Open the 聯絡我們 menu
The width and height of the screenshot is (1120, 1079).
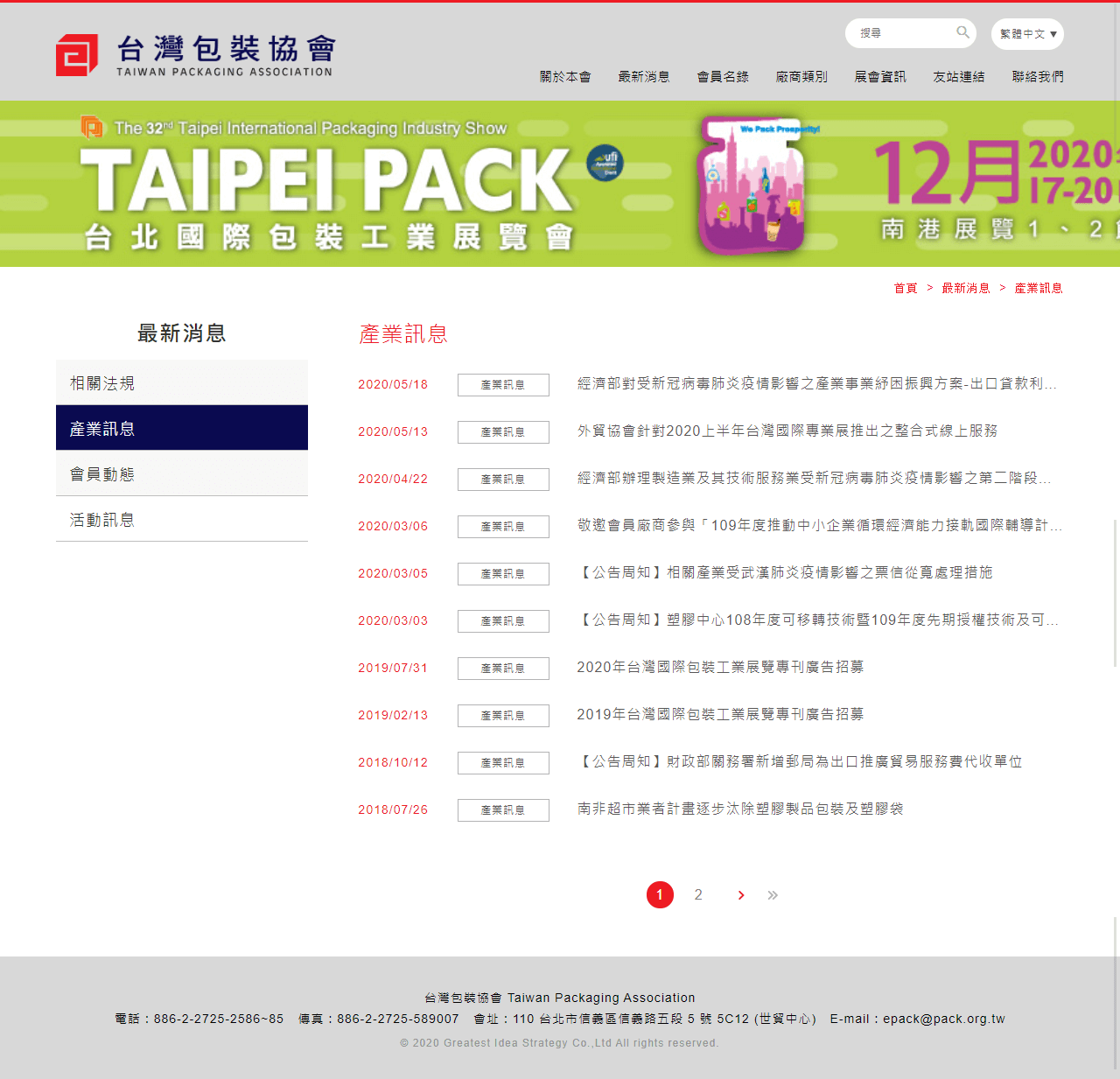pos(1038,77)
